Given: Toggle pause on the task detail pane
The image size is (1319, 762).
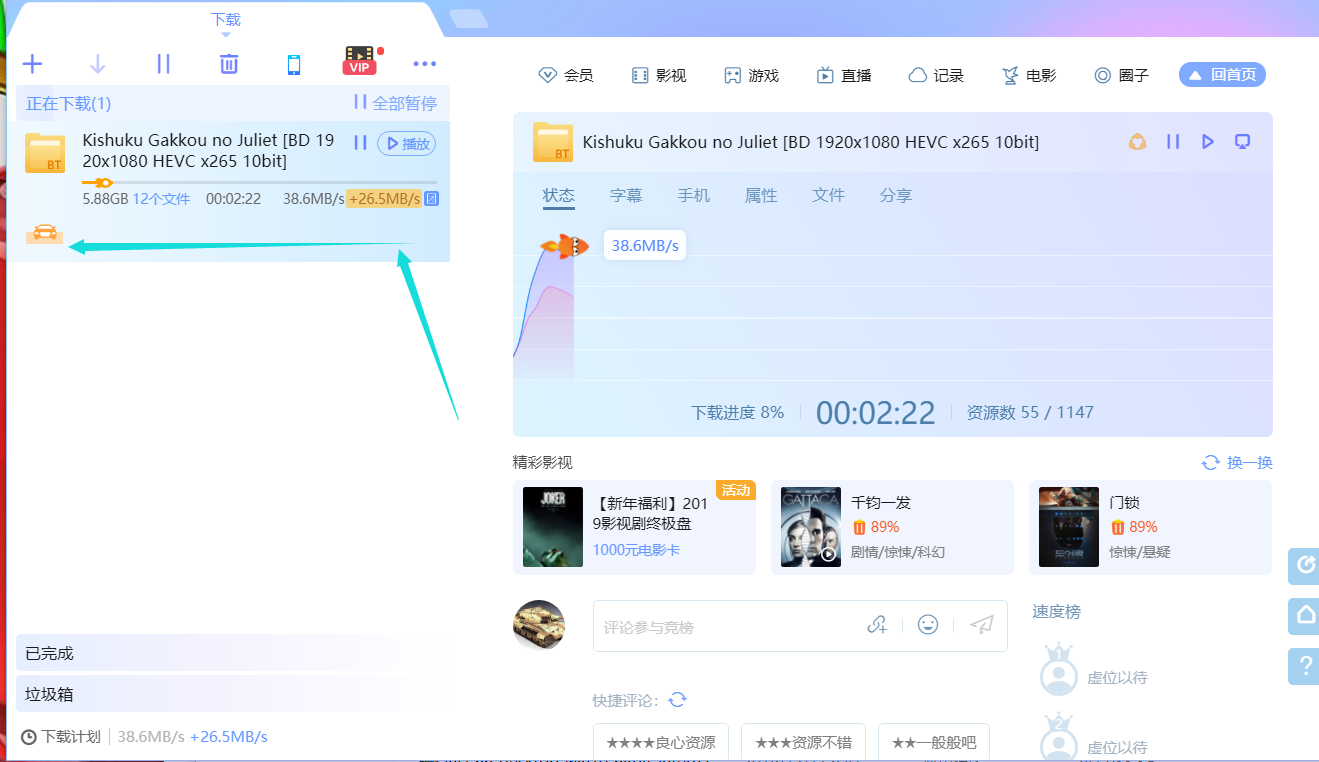Looking at the screenshot, I should pyautogui.click(x=1173, y=142).
